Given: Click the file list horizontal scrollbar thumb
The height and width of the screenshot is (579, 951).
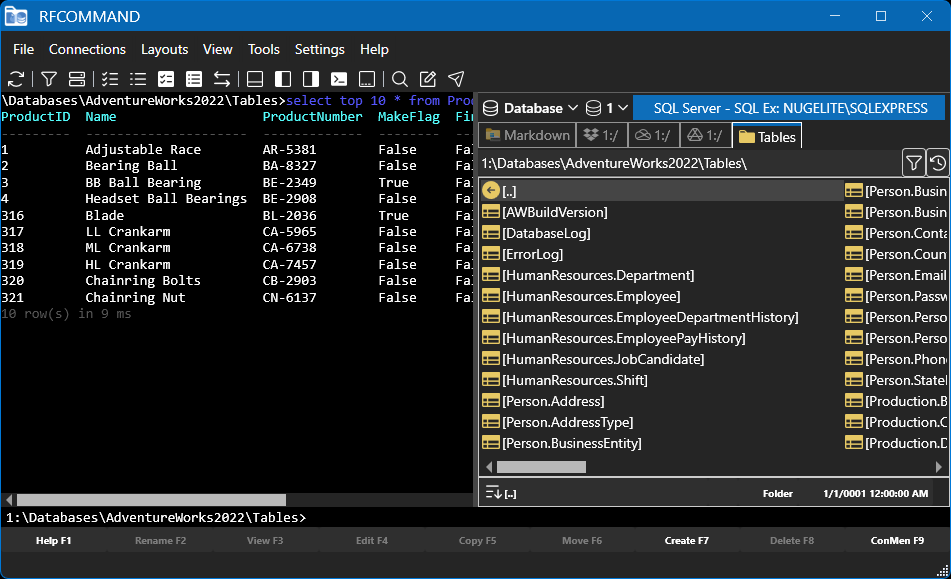Looking at the screenshot, I should pos(541,467).
